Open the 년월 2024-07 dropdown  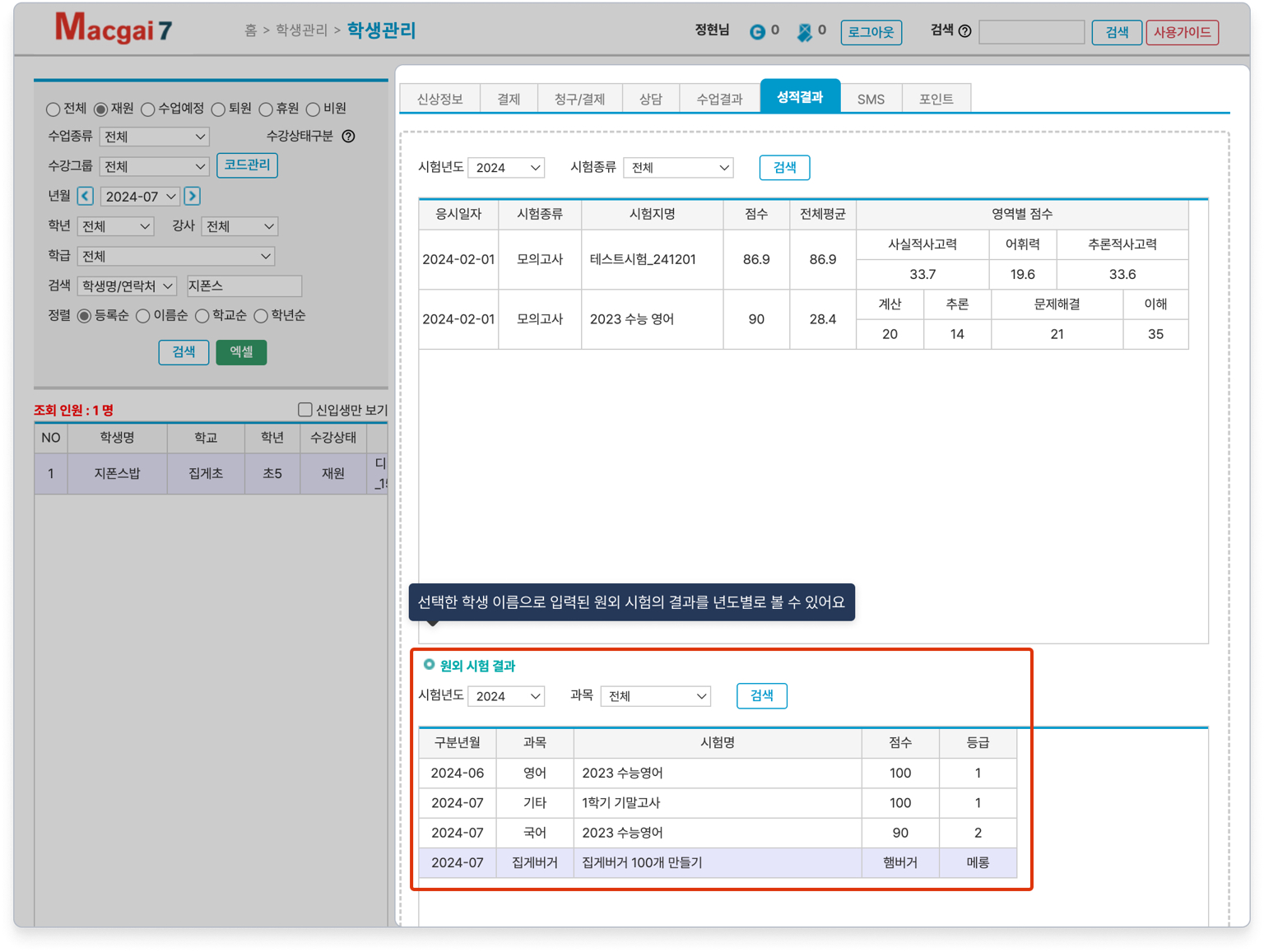[x=140, y=197]
